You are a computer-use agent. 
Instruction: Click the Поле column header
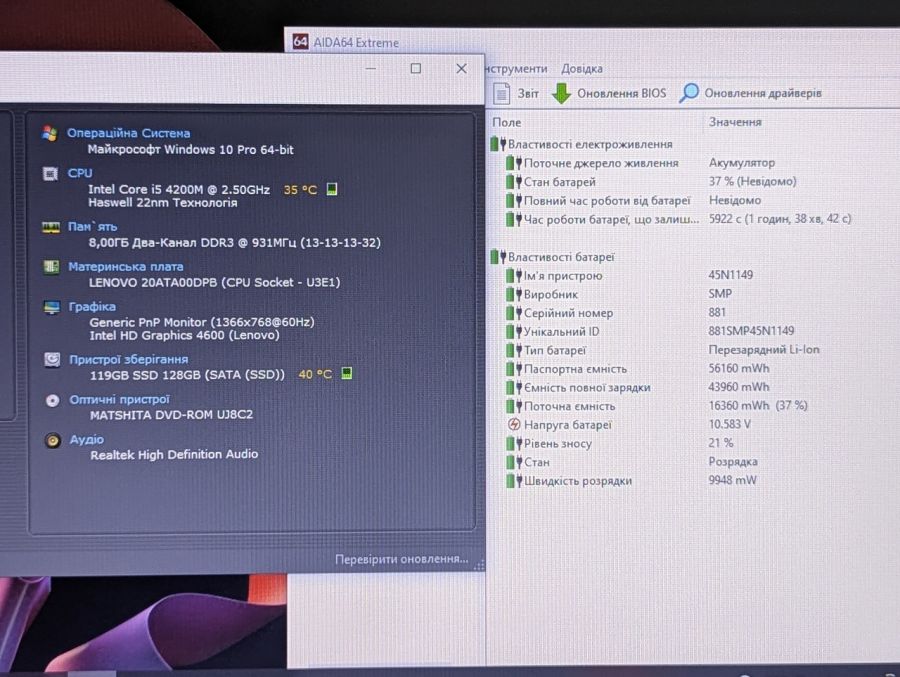(507, 122)
